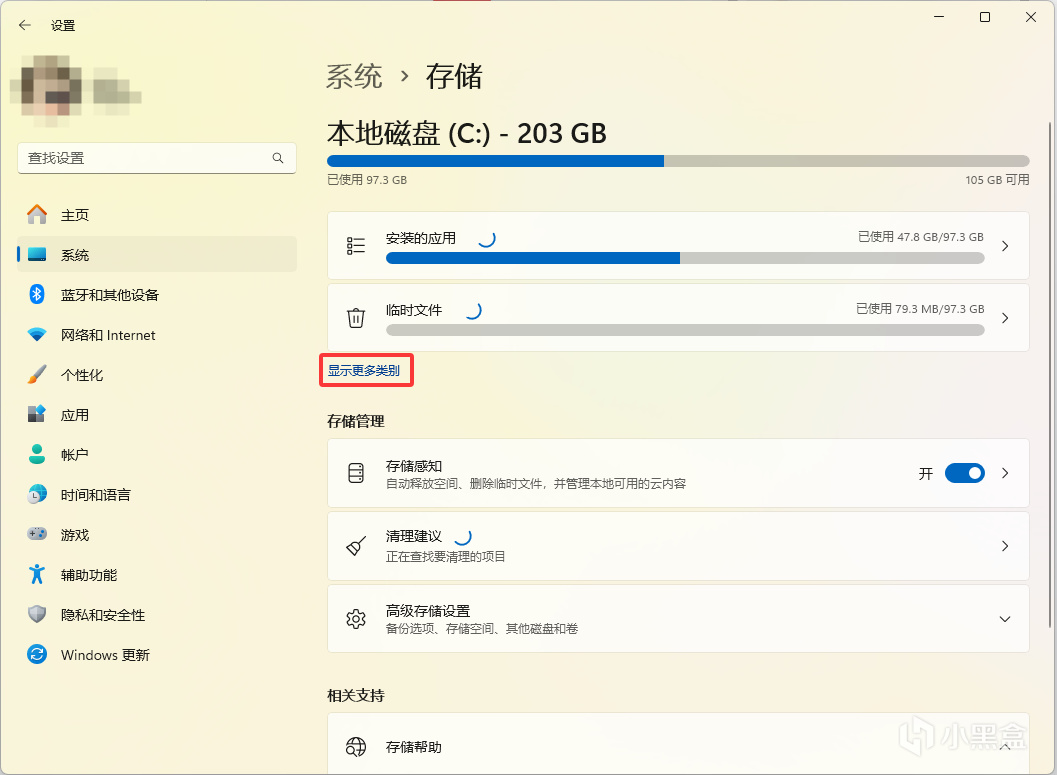Expand the advanced storage settings section
The height and width of the screenshot is (775, 1057).
1005,619
